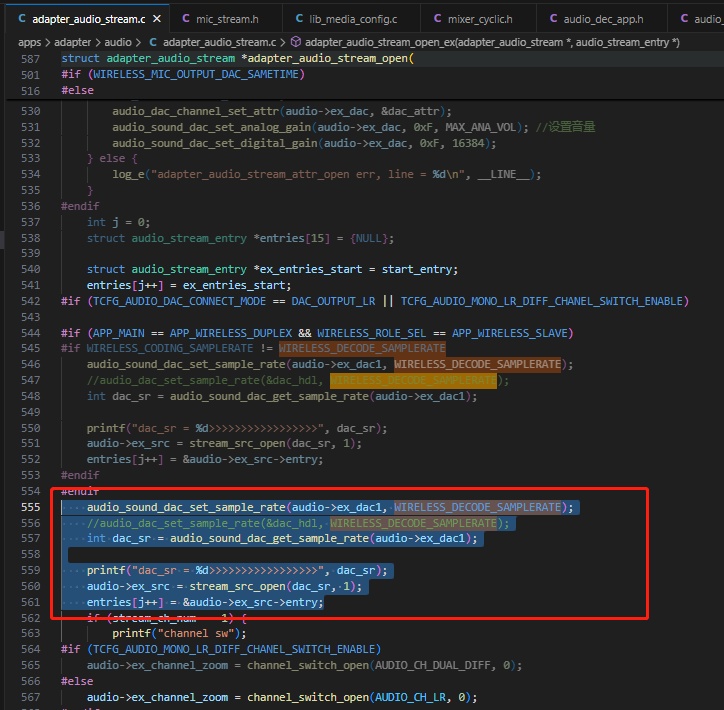Click WIRELESS_DECODE_SAMPLERATE on selected line 555
Screen dimensions: 724x710
(x=477, y=507)
